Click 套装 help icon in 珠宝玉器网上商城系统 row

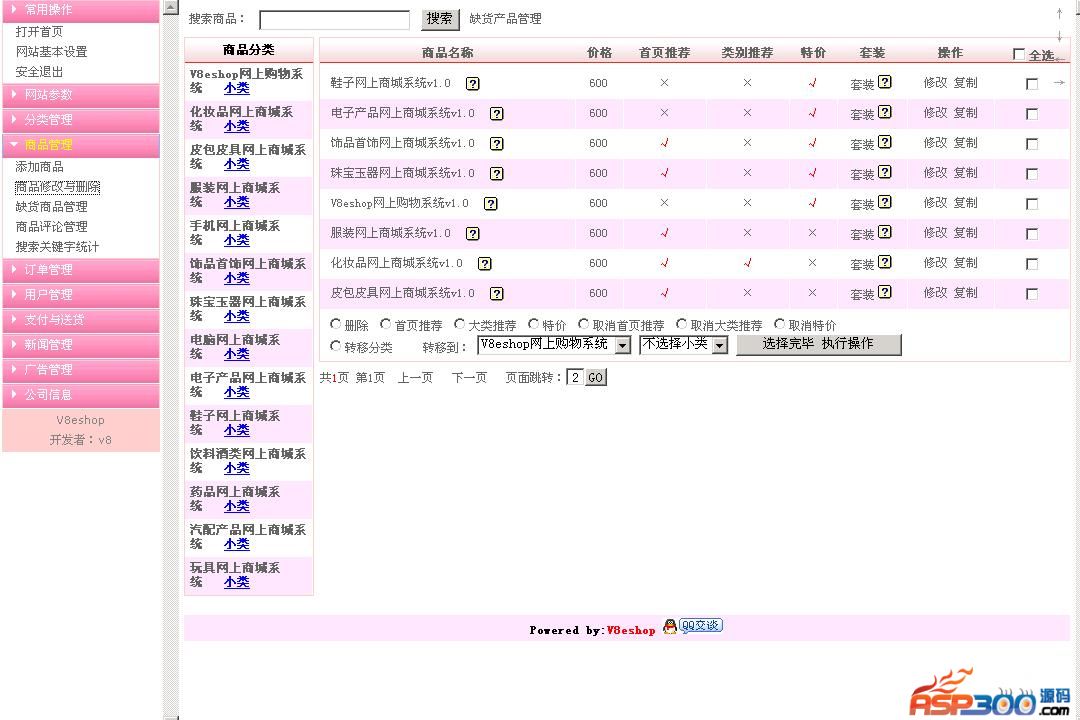[885, 172]
